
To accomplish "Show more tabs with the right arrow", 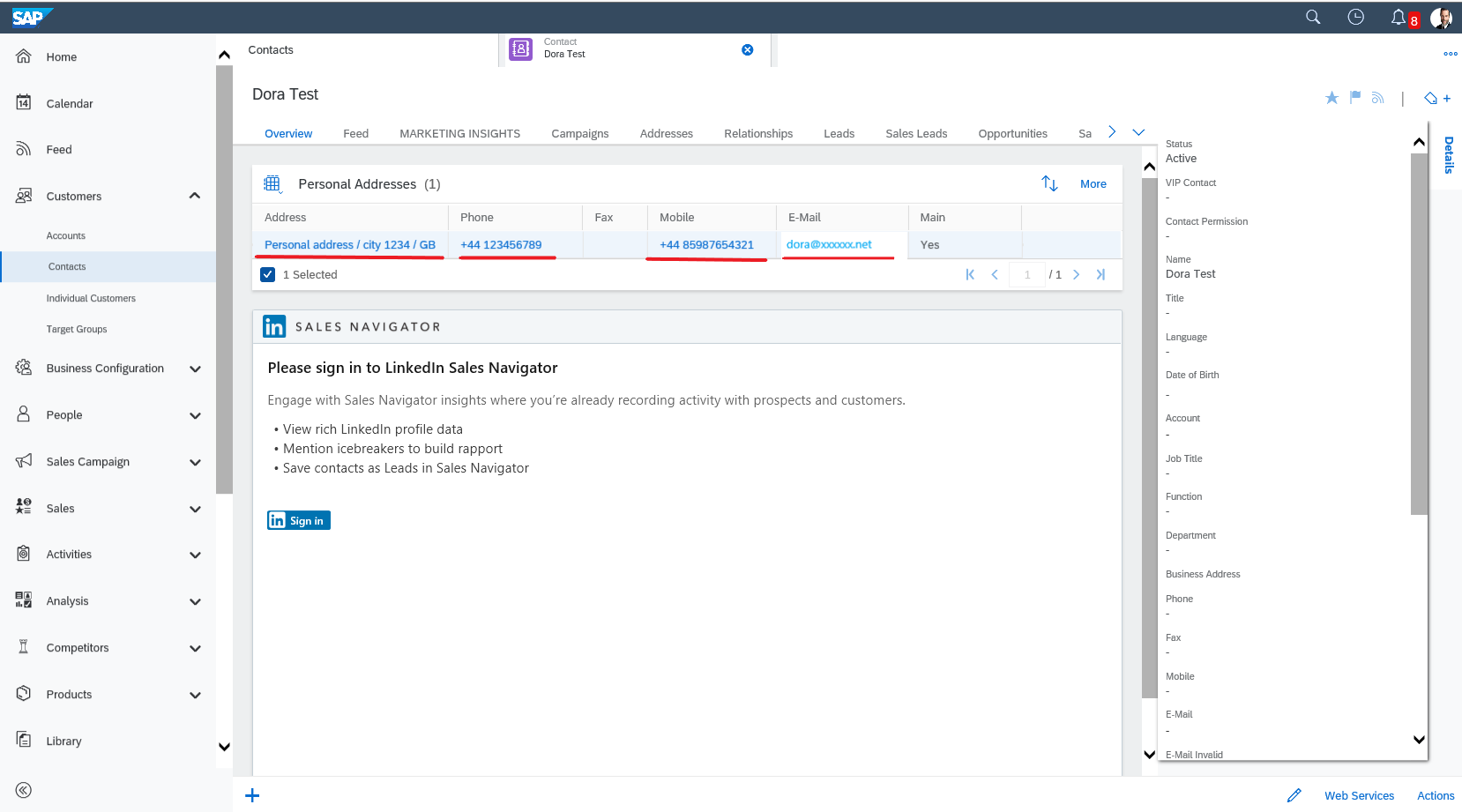I will point(1112,132).
